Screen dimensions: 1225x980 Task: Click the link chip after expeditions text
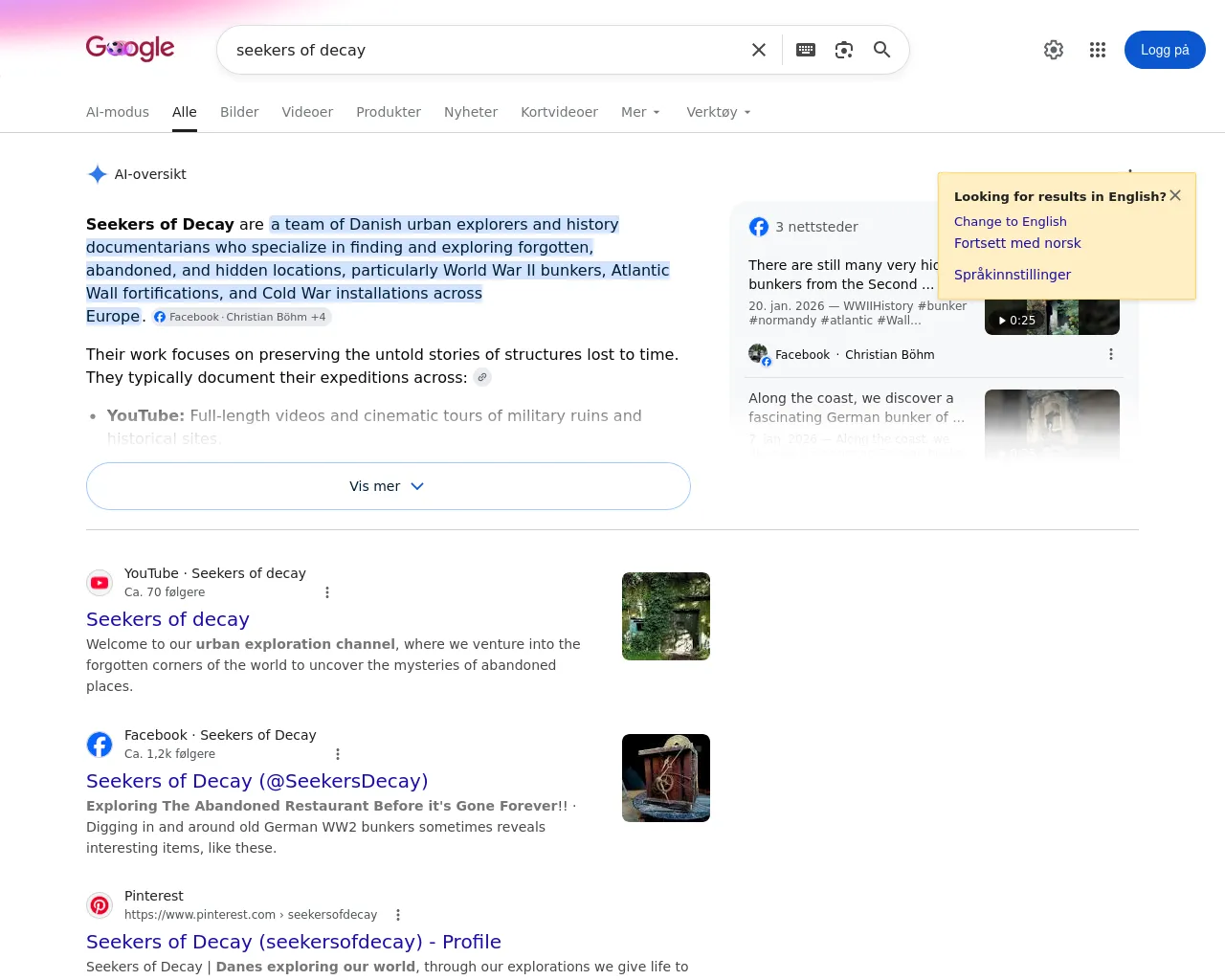(483, 377)
